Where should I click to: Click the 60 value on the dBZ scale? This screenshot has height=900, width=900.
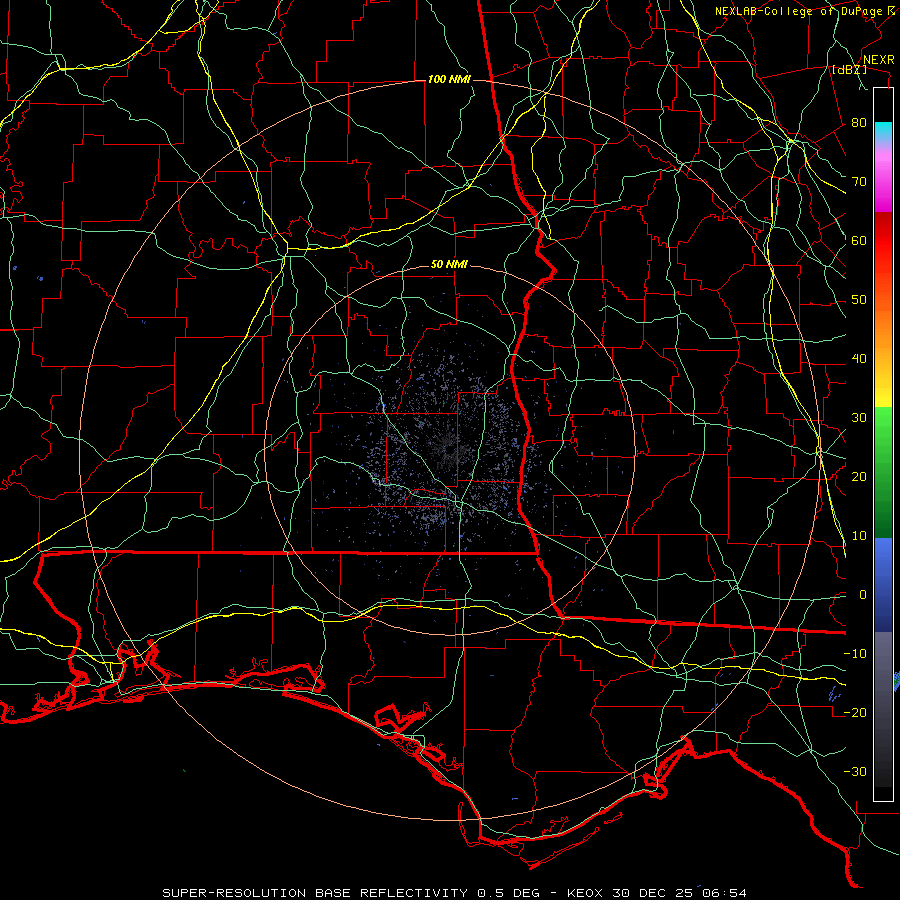(x=859, y=240)
